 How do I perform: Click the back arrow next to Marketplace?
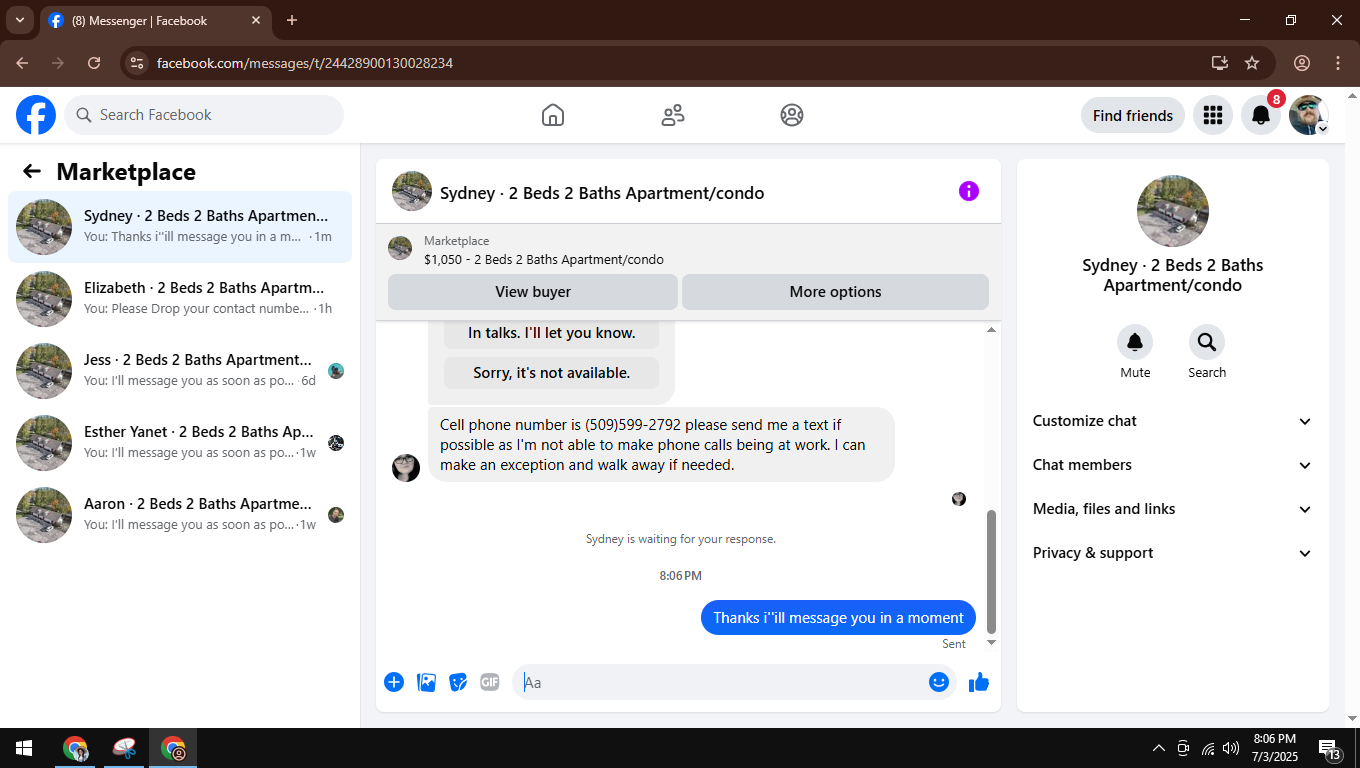coord(32,171)
